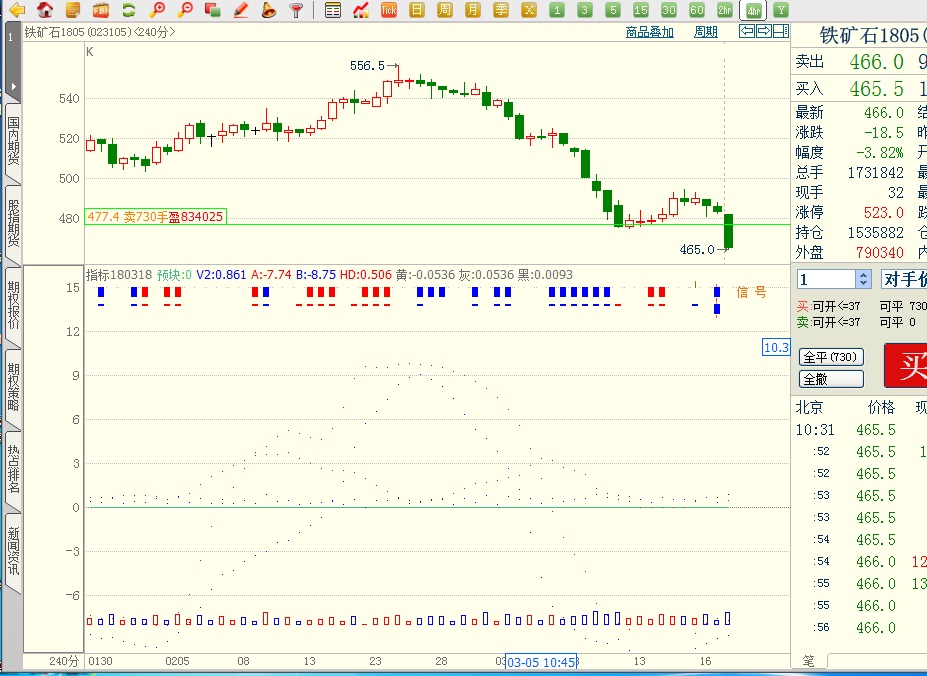Click the order quantity spinner arrows
The width and height of the screenshot is (927, 676).
(863, 279)
